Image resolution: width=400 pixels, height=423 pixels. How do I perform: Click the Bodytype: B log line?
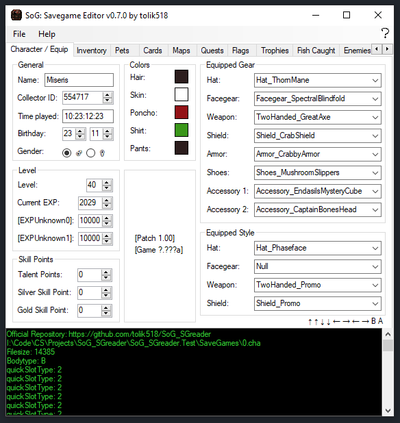coord(26,361)
